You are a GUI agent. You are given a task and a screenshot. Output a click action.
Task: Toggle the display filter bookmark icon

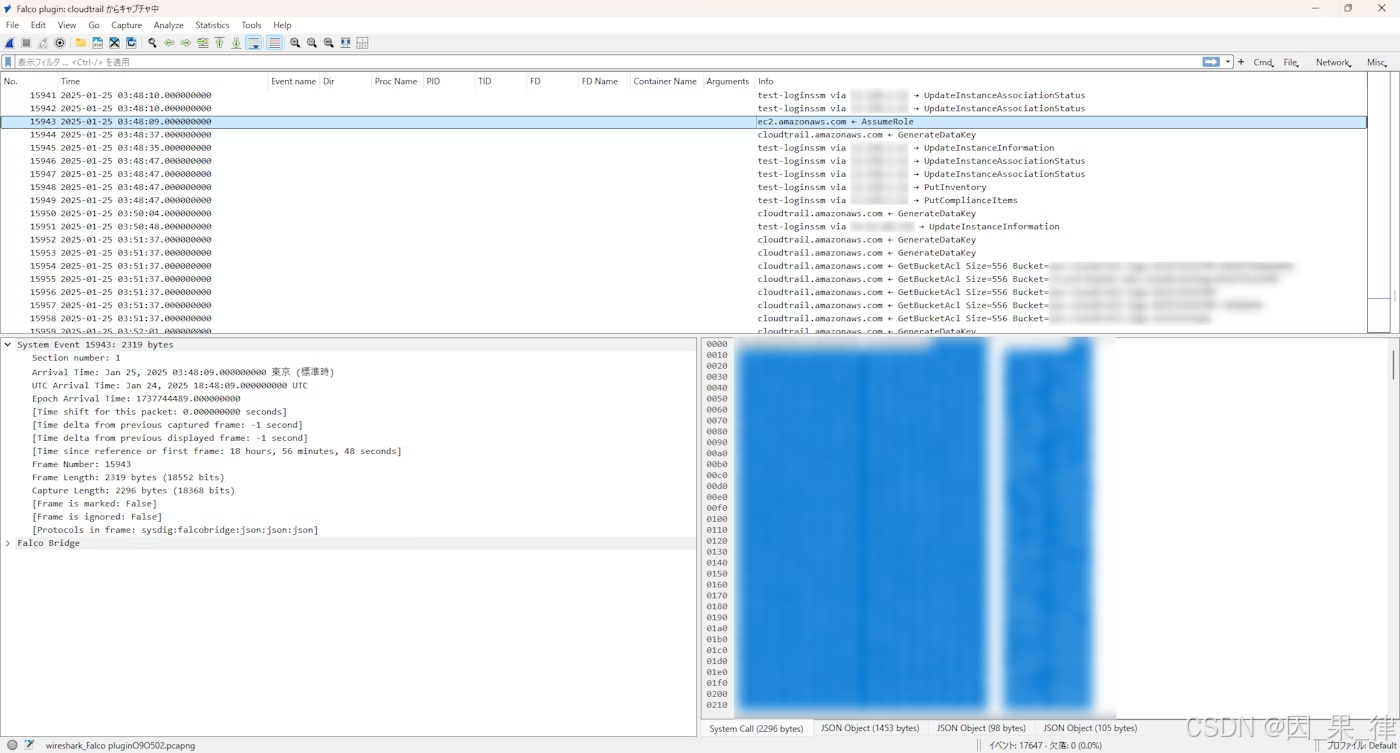(x=8, y=61)
